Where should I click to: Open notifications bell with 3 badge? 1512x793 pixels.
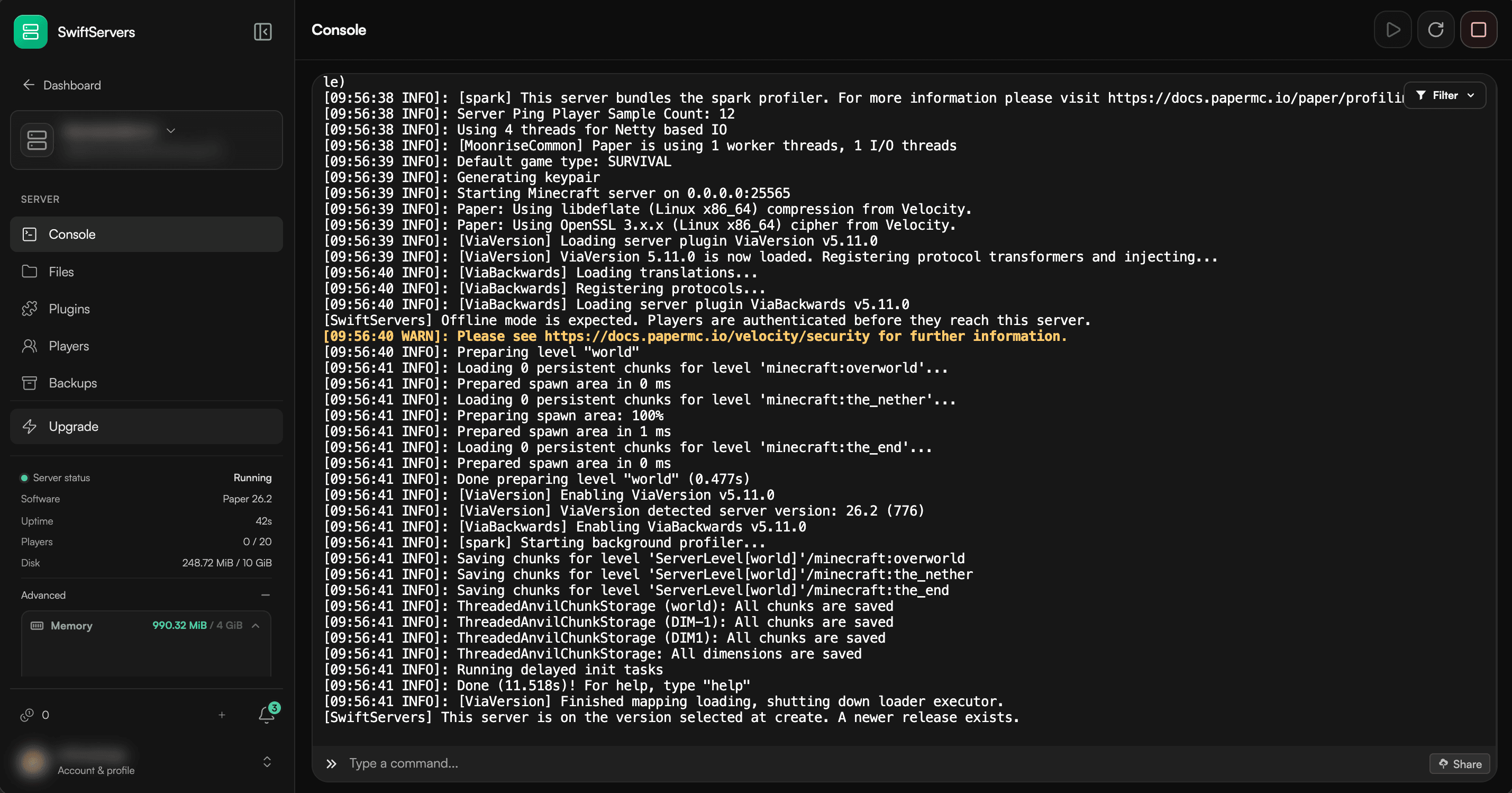pos(267,714)
